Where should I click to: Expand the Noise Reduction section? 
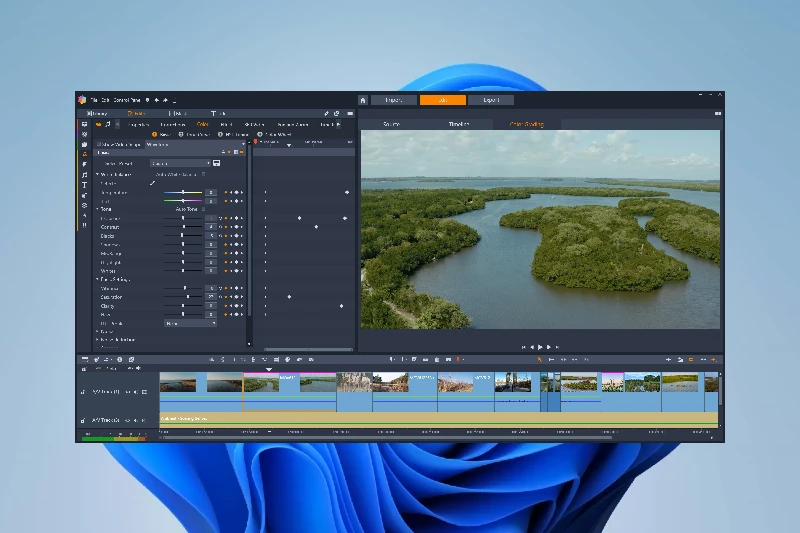click(x=97, y=340)
